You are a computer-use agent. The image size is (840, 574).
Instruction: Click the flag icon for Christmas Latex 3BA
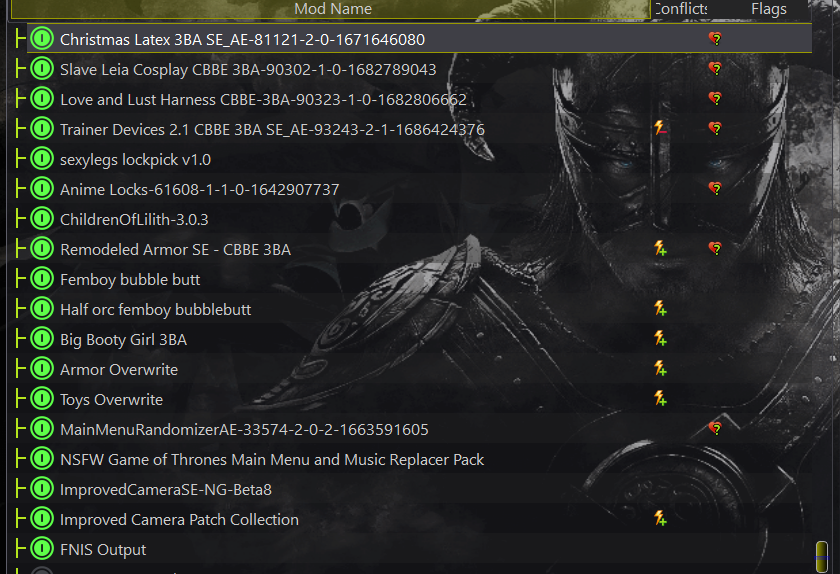[715, 39]
